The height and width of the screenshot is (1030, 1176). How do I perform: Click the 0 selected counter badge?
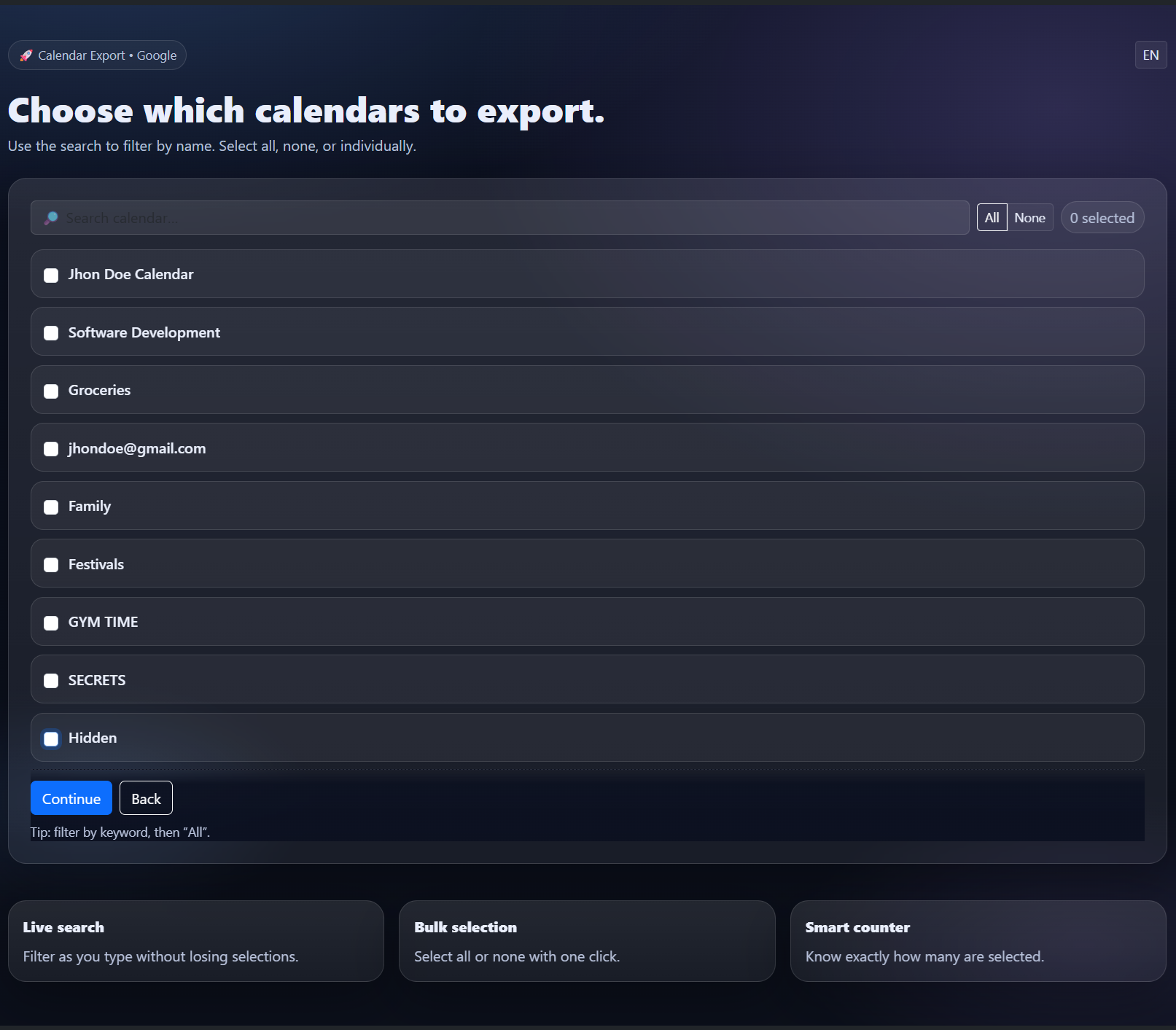point(1102,218)
